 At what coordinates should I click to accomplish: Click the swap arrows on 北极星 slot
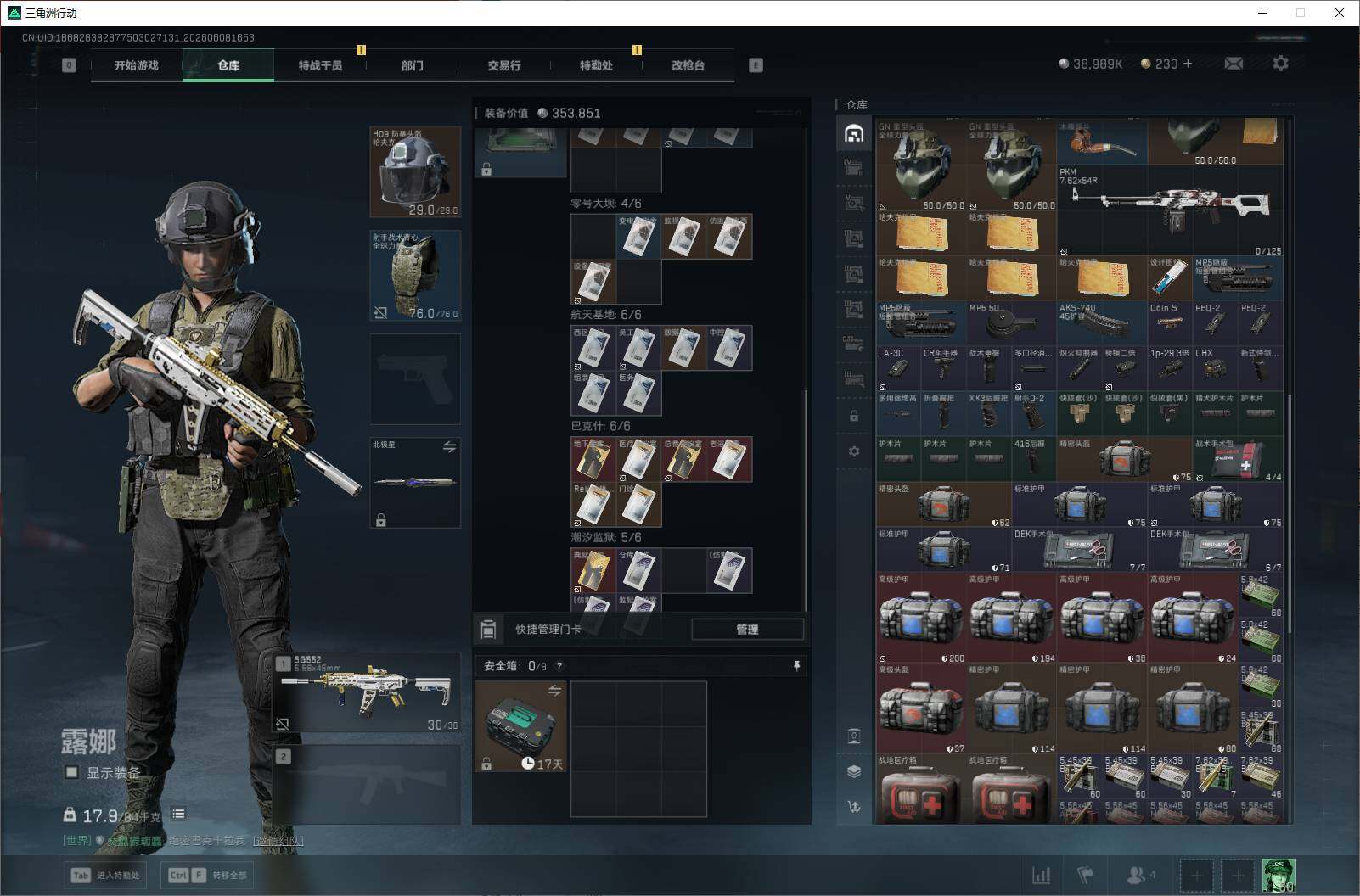click(449, 446)
